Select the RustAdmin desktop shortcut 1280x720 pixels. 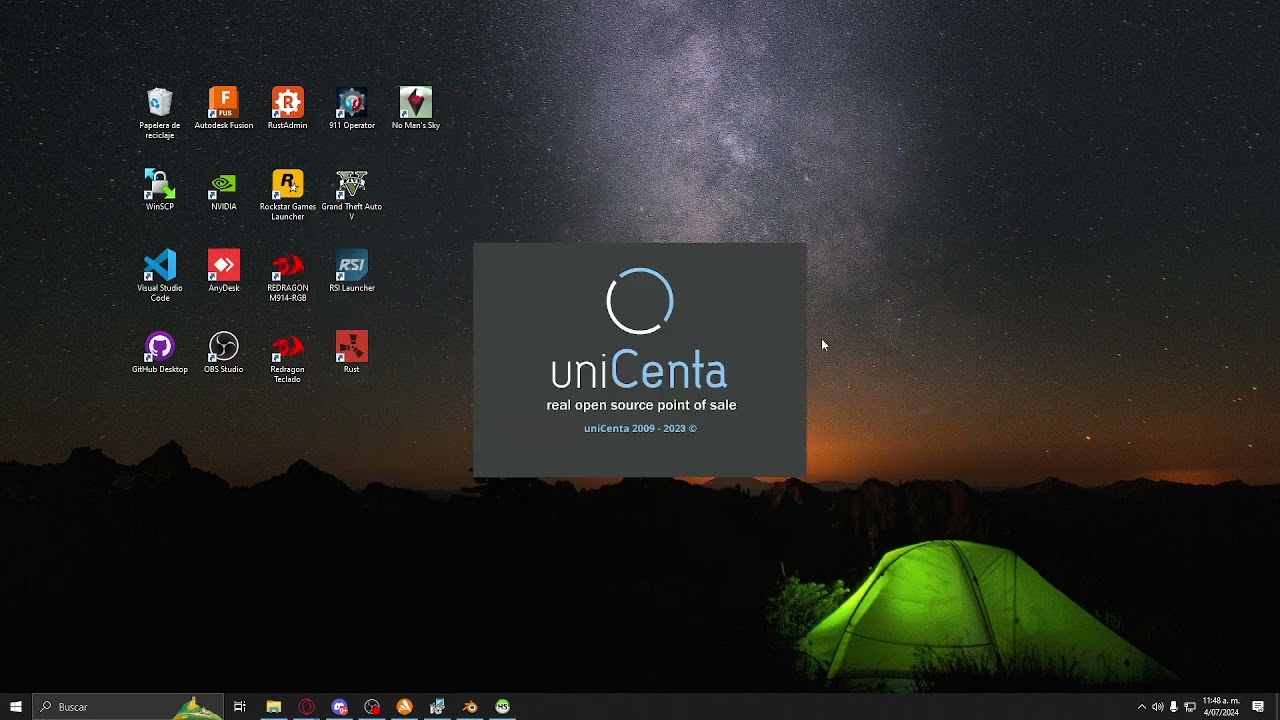(x=287, y=109)
